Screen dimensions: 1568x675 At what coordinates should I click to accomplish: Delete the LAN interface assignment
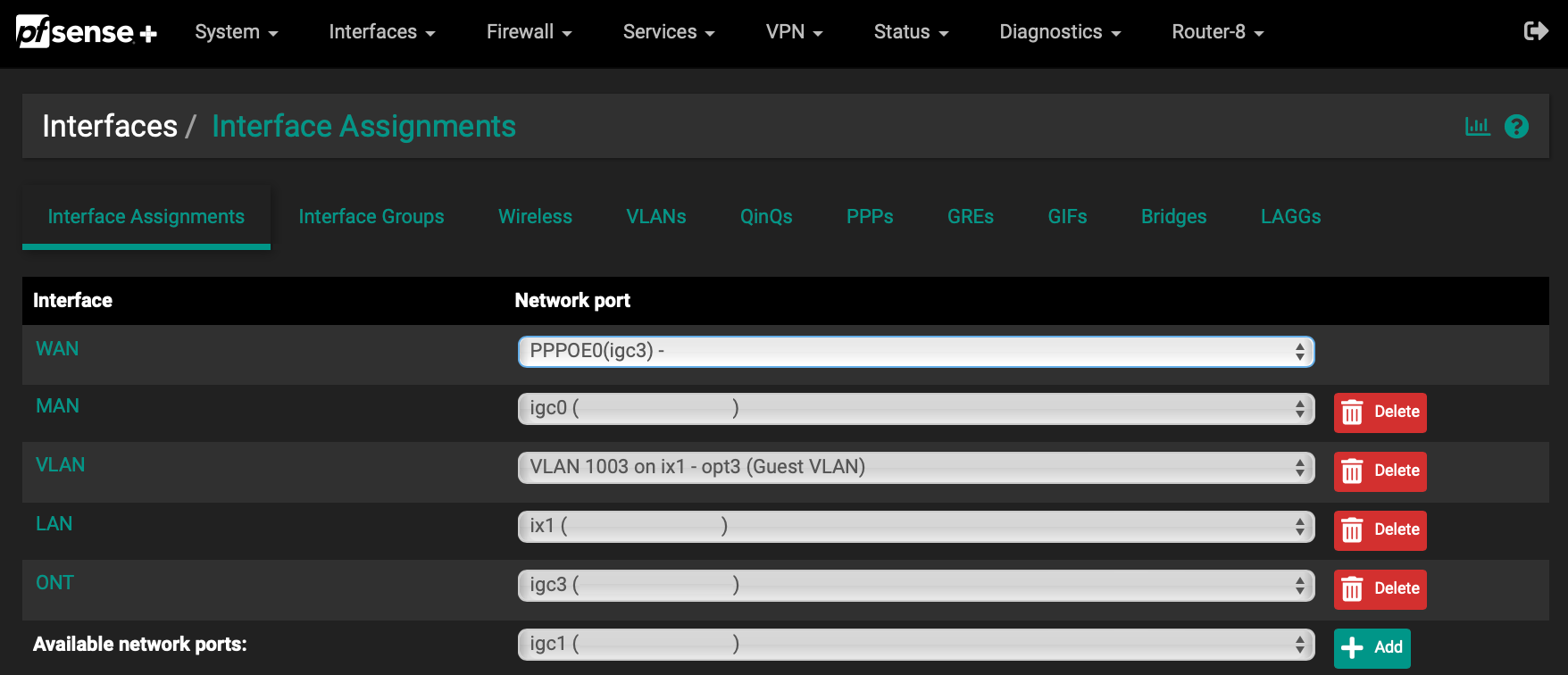[x=1380, y=530]
